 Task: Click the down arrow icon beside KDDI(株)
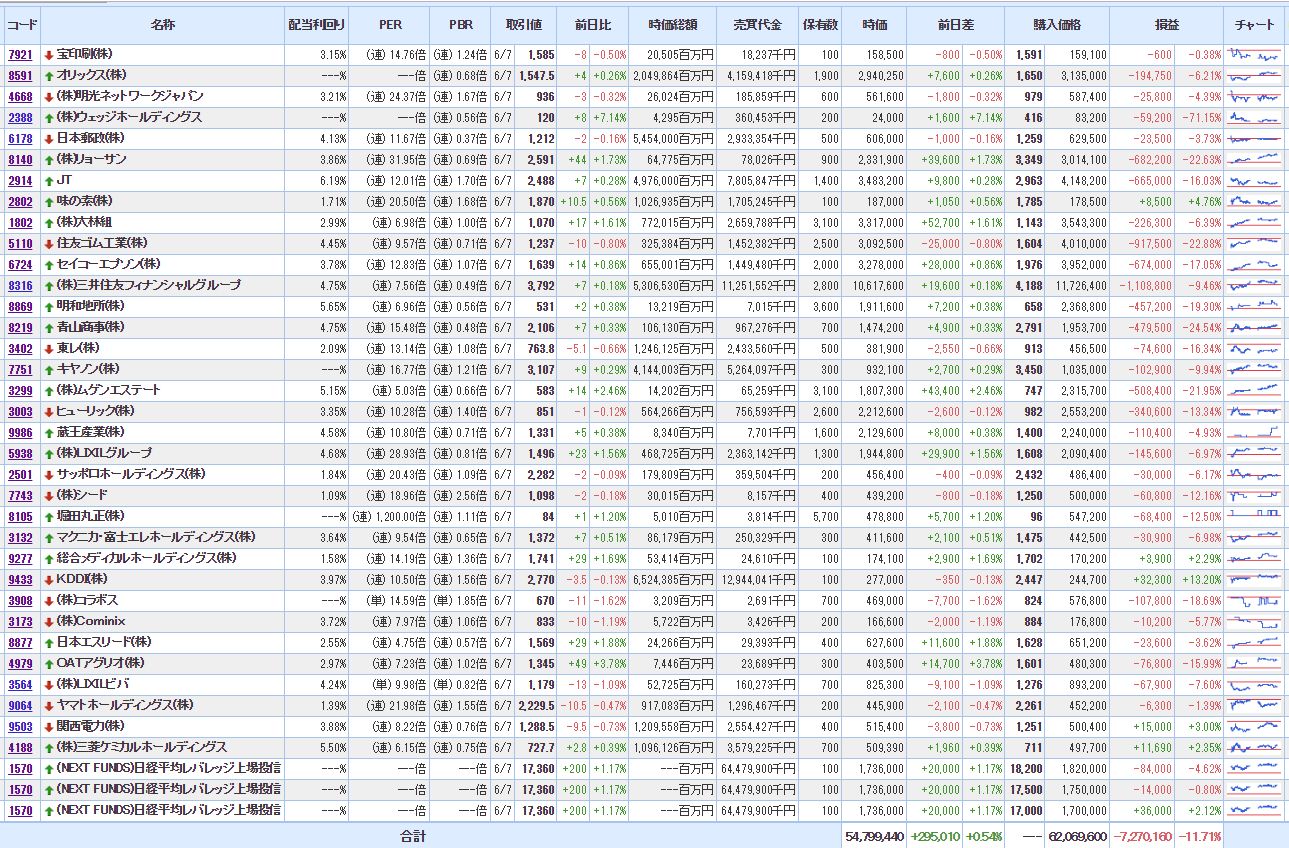coord(49,579)
